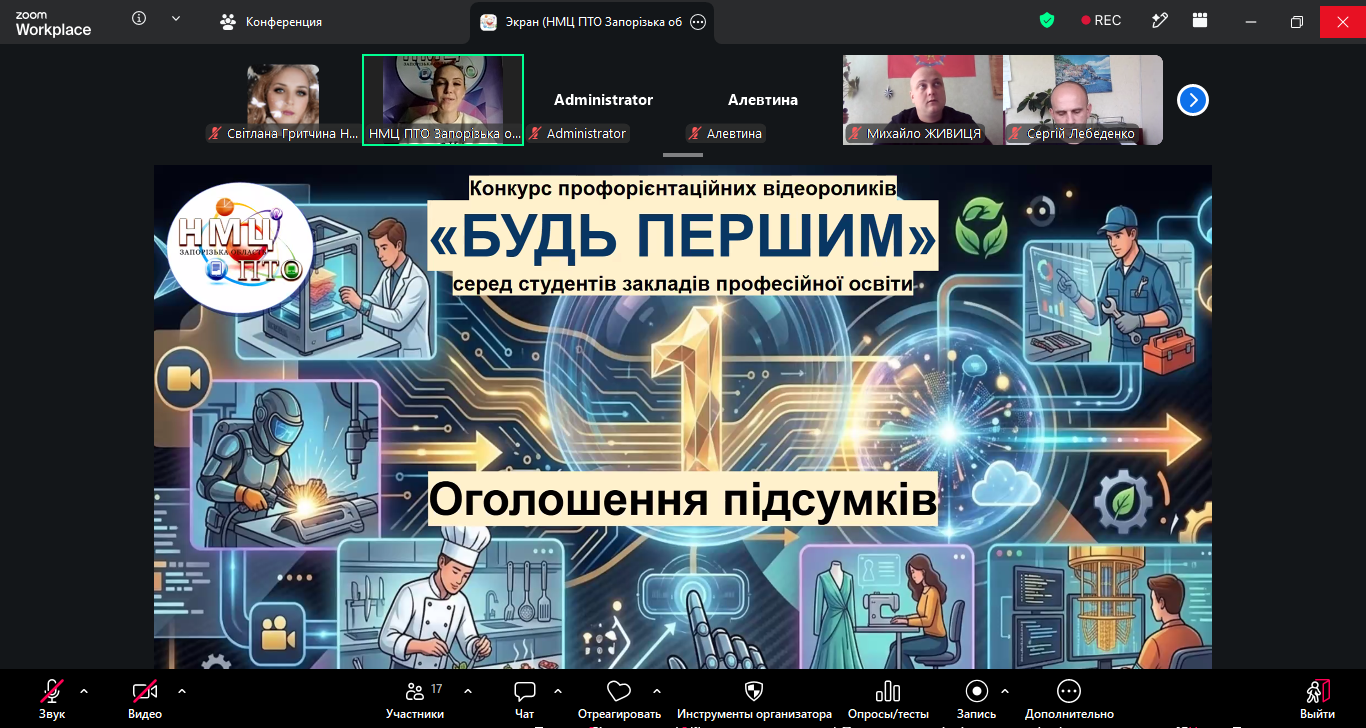Viewport: 1366px width, 728px height.
Task: Switch to the Конференция tab
Action: pyautogui.click(x=272, y=21)
